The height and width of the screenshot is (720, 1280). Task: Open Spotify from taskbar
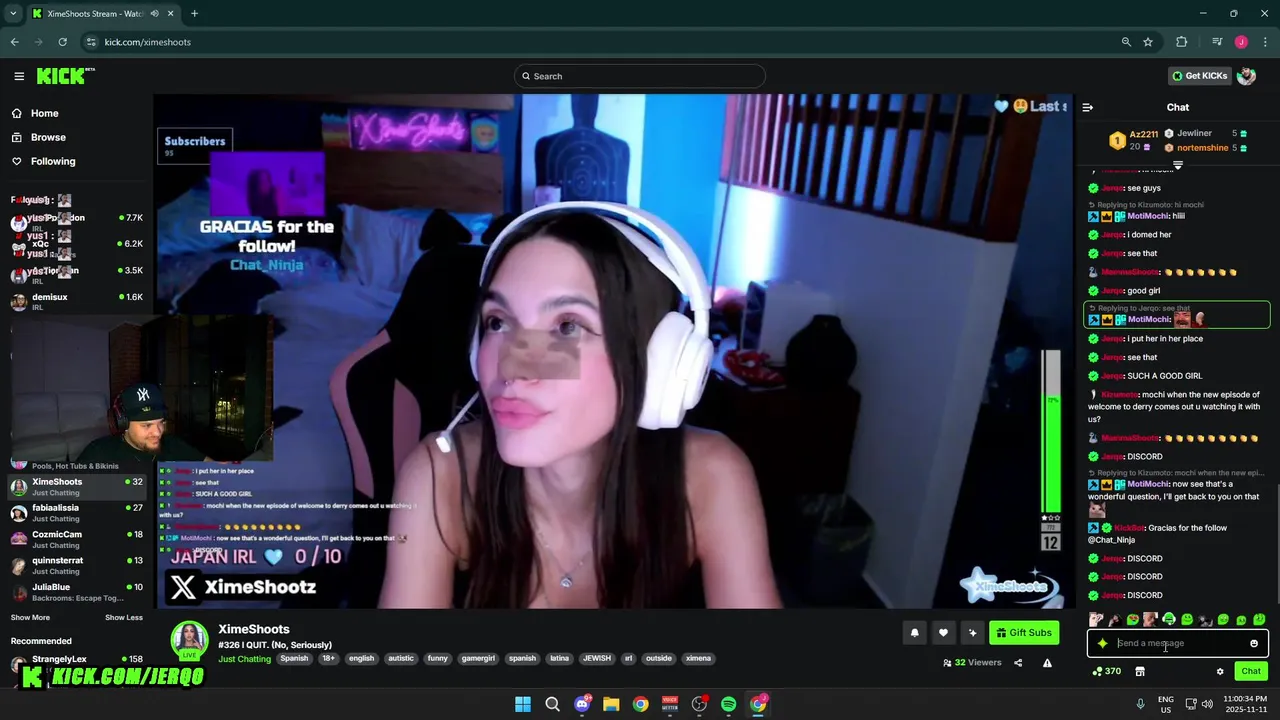point(729,704)
